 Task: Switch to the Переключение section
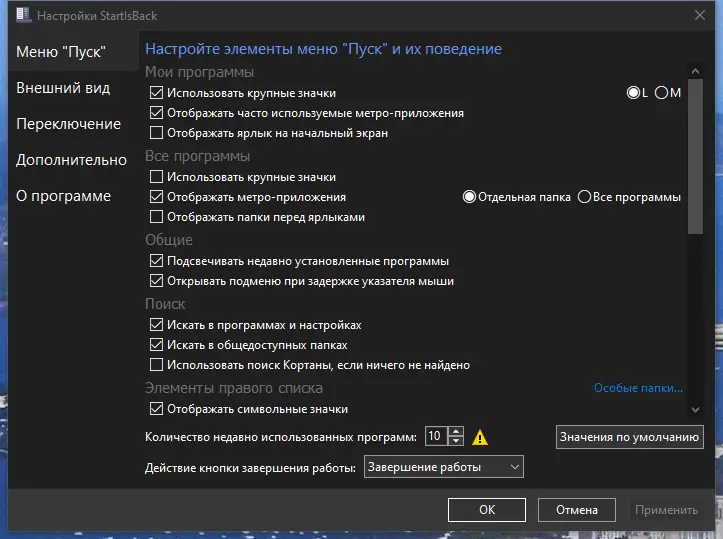[x=68, y=124]
